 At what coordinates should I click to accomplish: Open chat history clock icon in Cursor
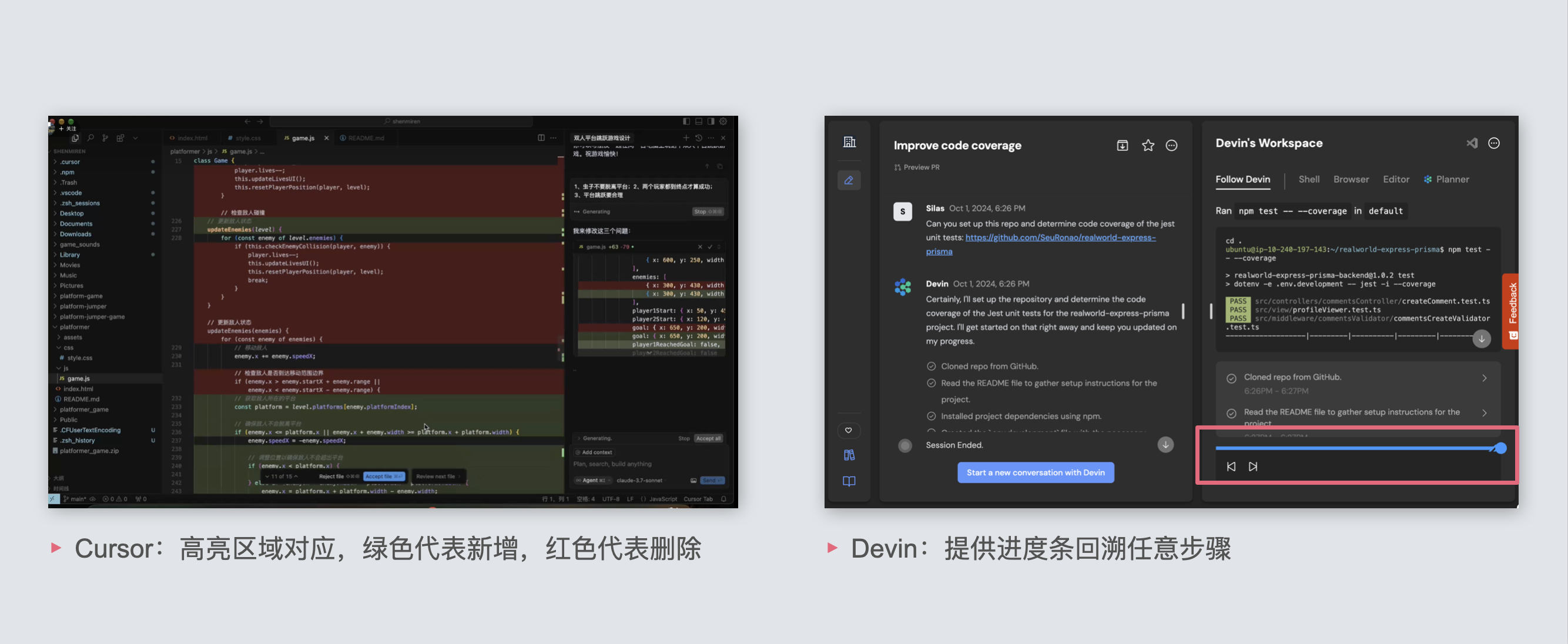(699, 137)
